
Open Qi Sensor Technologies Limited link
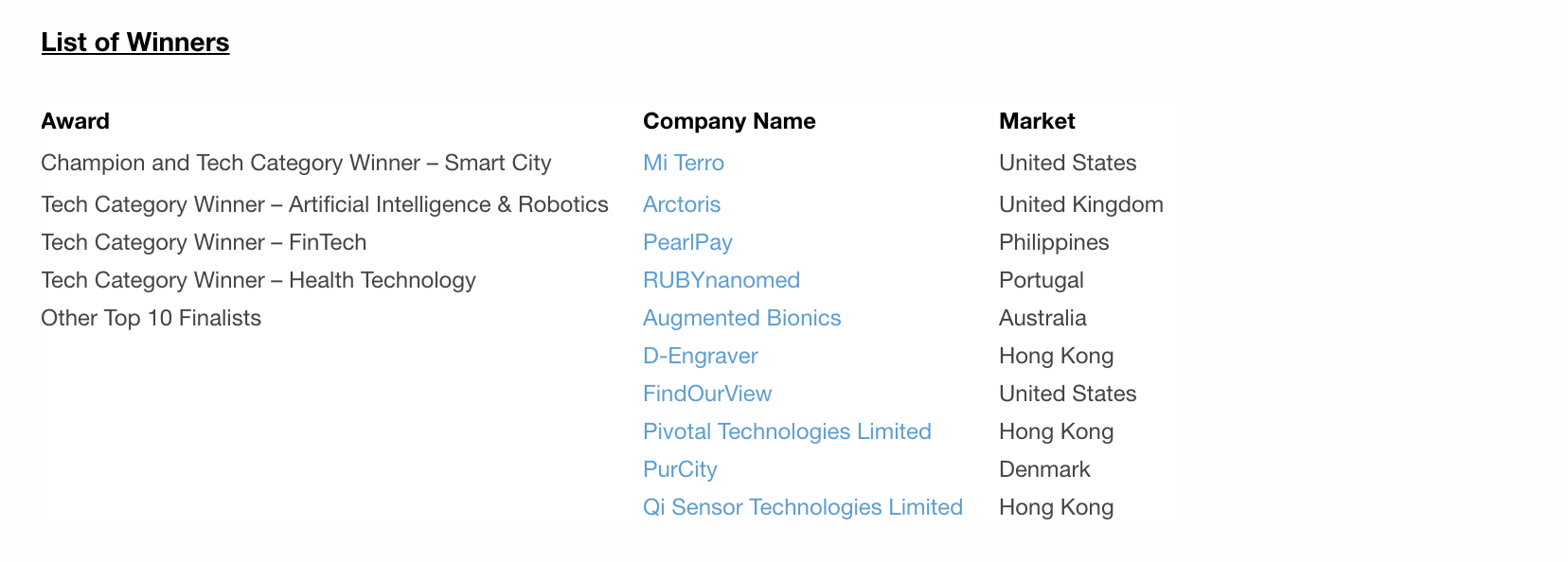[x=802, y=507]
